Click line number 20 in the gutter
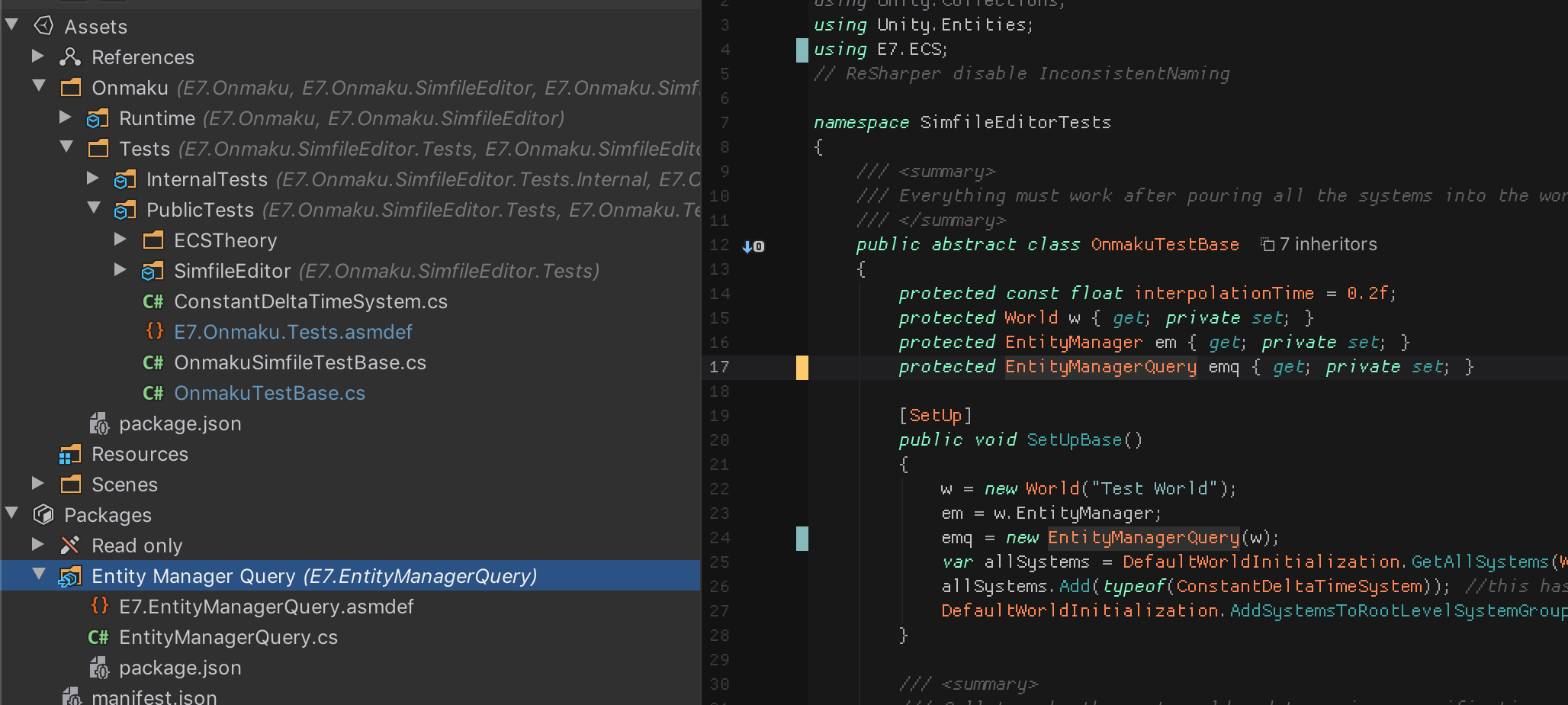Screen dimensions: 1568x705 (x=718, y=440)
